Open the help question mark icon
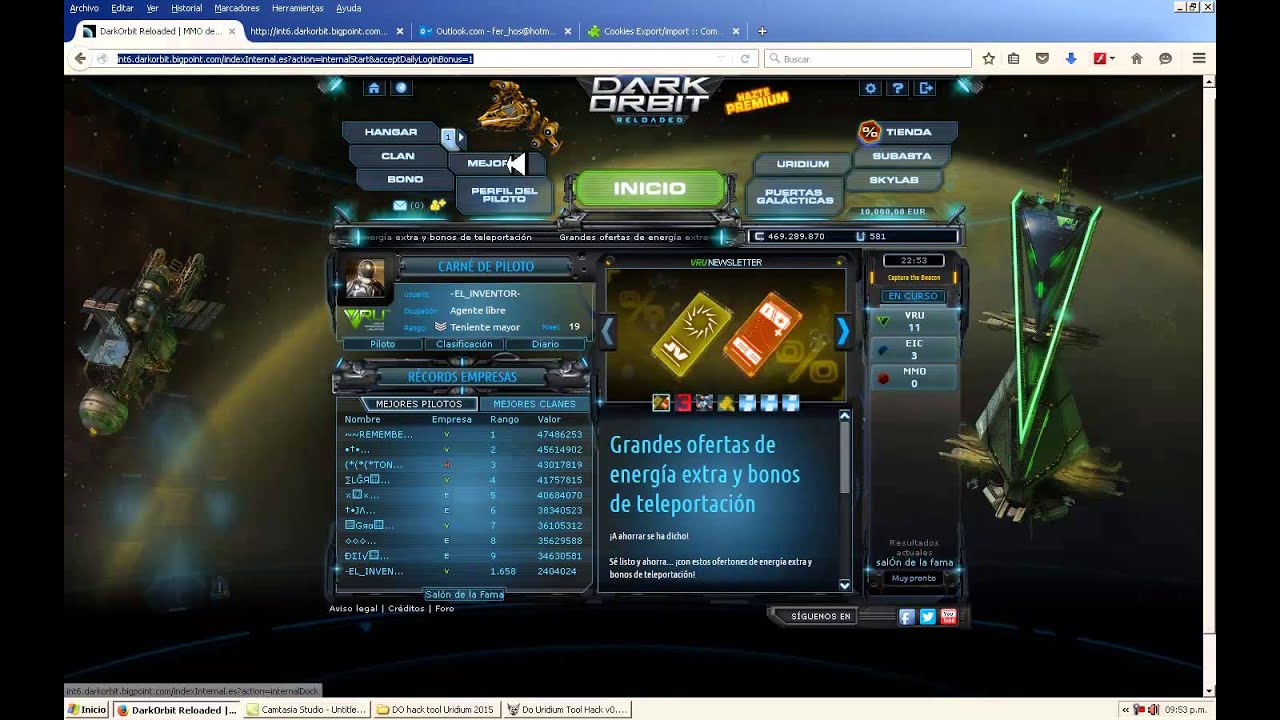 (898, 88)
